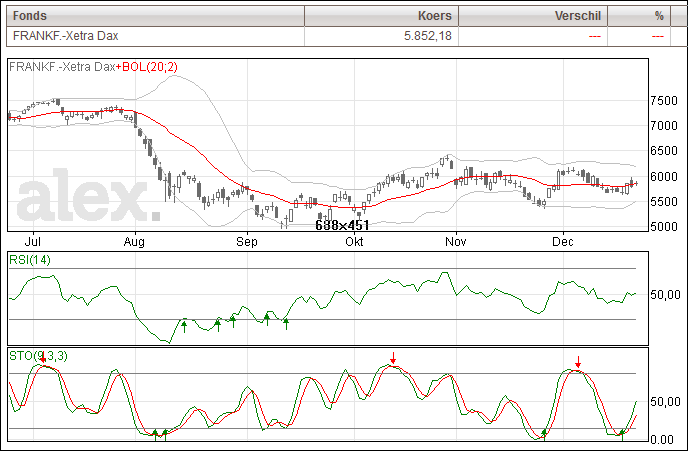Click the Okt month axis label
This screenshot has width=688, height=451.
(x=354, y=242)
